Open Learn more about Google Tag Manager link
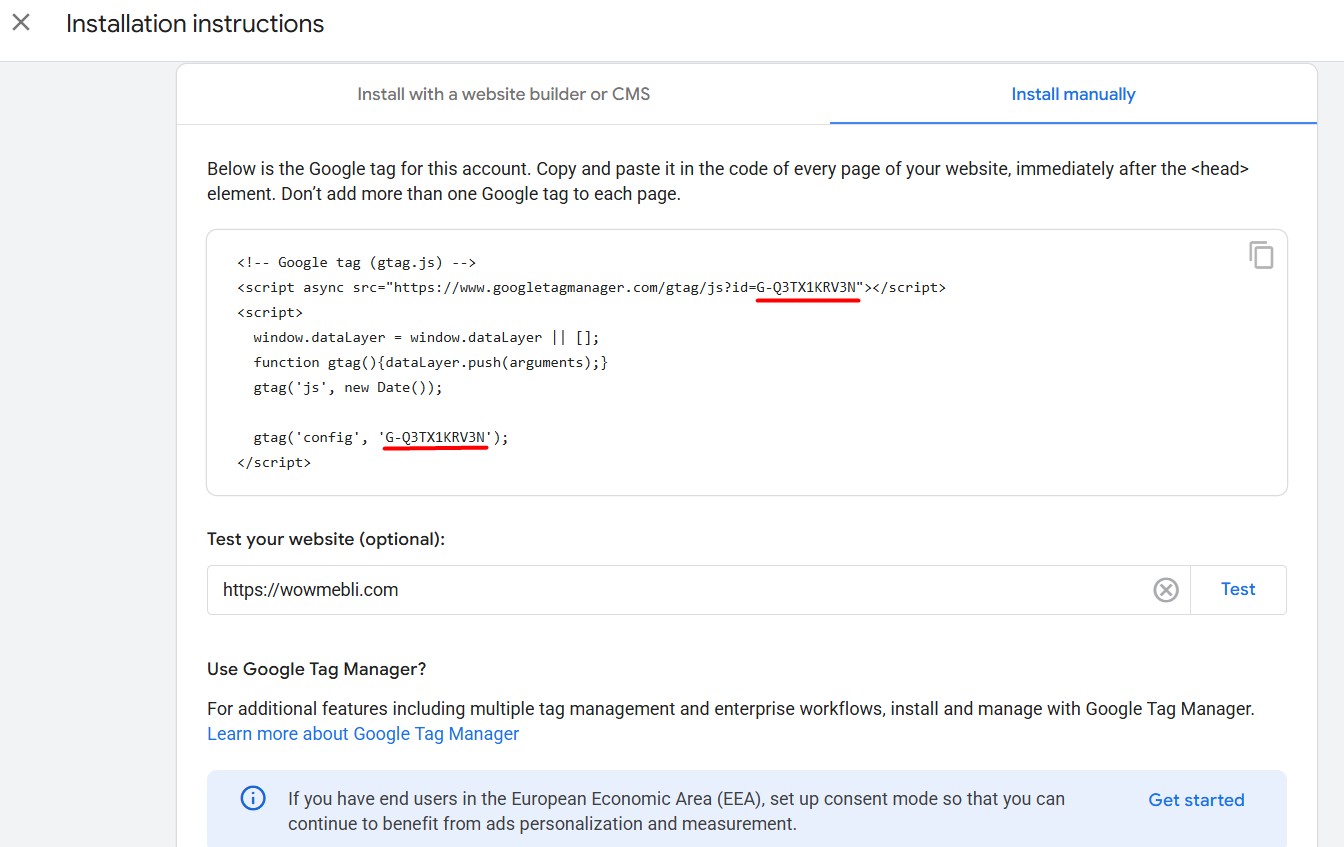 tap(363, 734)
